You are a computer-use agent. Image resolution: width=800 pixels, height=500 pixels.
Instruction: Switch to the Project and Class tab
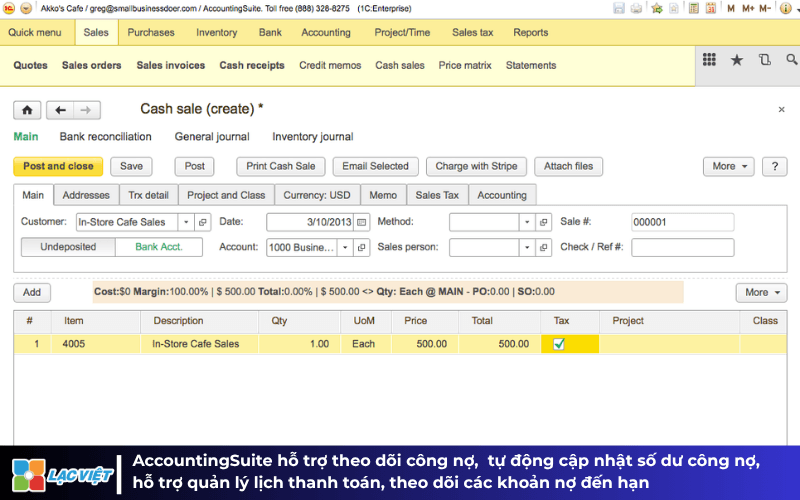click(x=226, y=195)
